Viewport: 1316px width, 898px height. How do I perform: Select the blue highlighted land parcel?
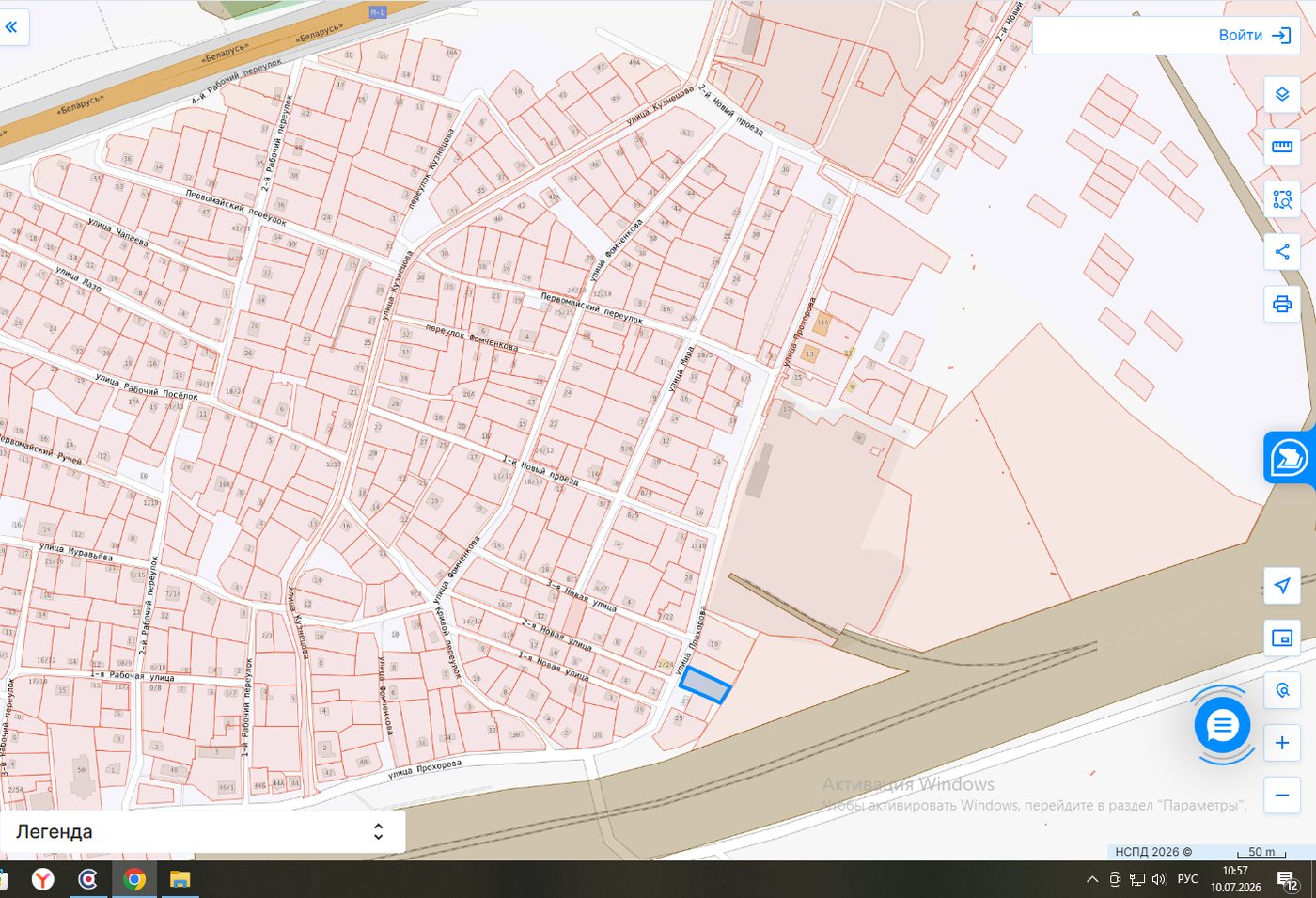[705, 685]
